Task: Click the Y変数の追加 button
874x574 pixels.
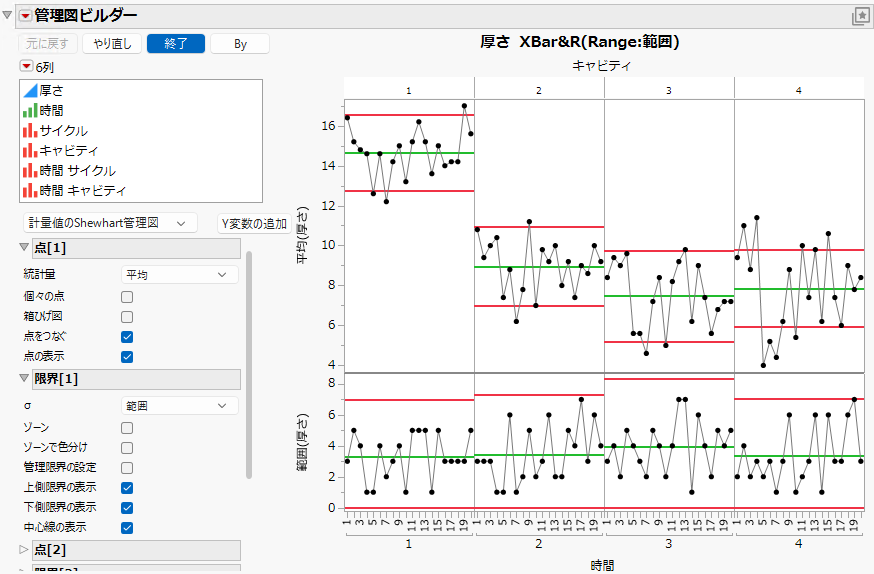Action: 254,223
